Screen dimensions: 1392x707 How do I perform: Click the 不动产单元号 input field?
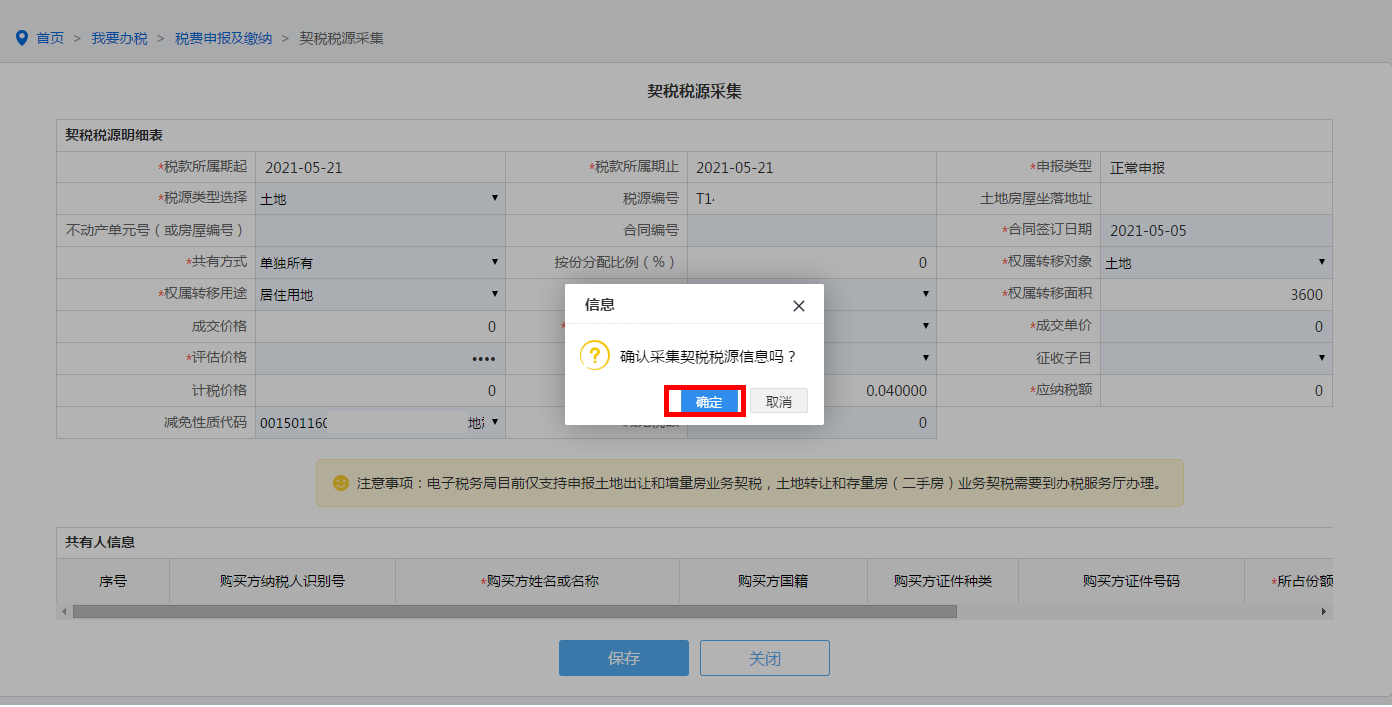(x=380, y=230)
